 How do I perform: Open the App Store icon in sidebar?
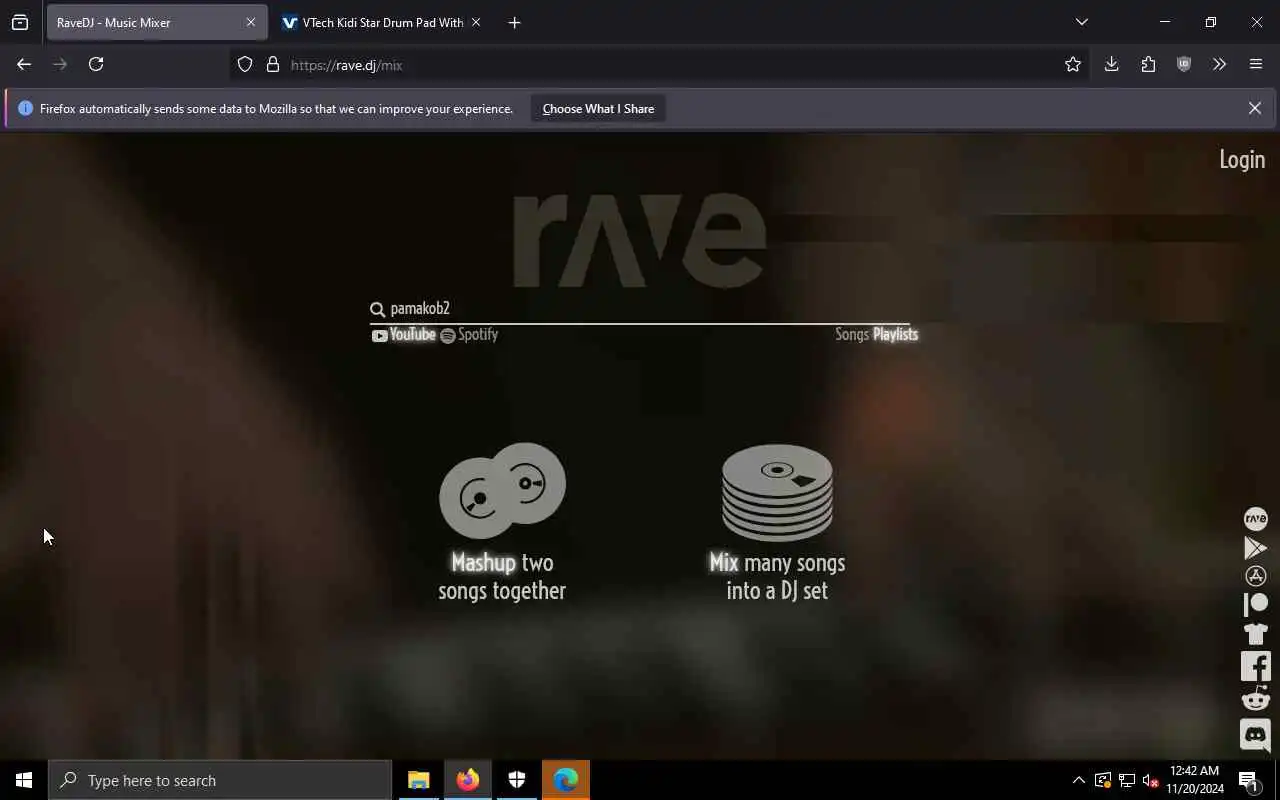pyautogui.click(x=1255, y=576)
